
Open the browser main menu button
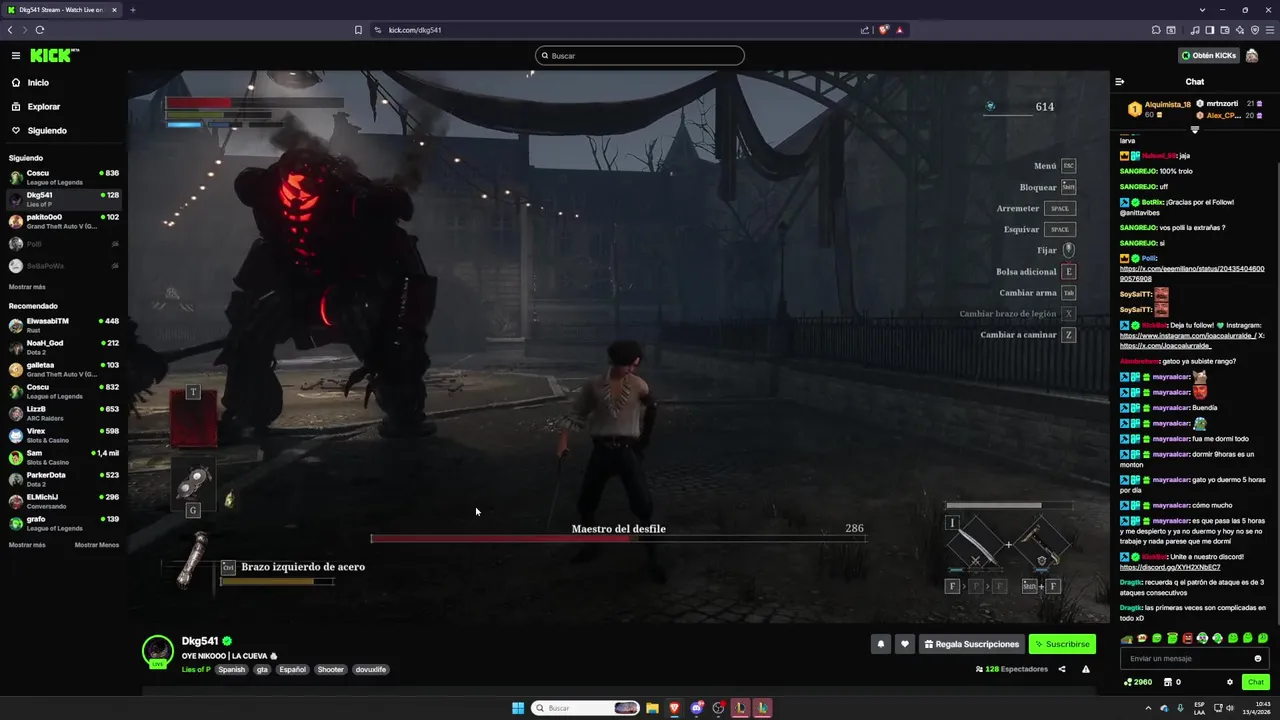click(x=1269, y=30)
